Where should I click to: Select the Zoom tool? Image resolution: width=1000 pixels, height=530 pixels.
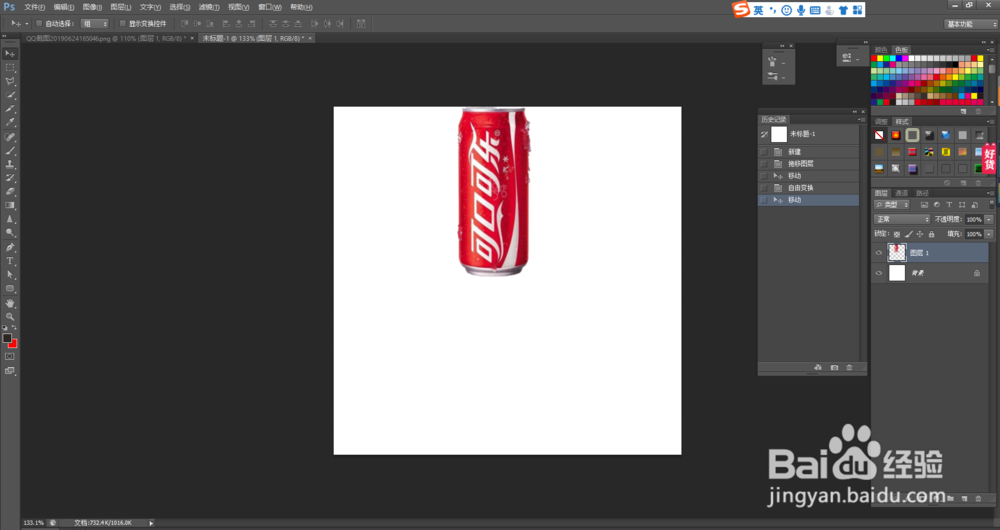(x=10, y=316)
